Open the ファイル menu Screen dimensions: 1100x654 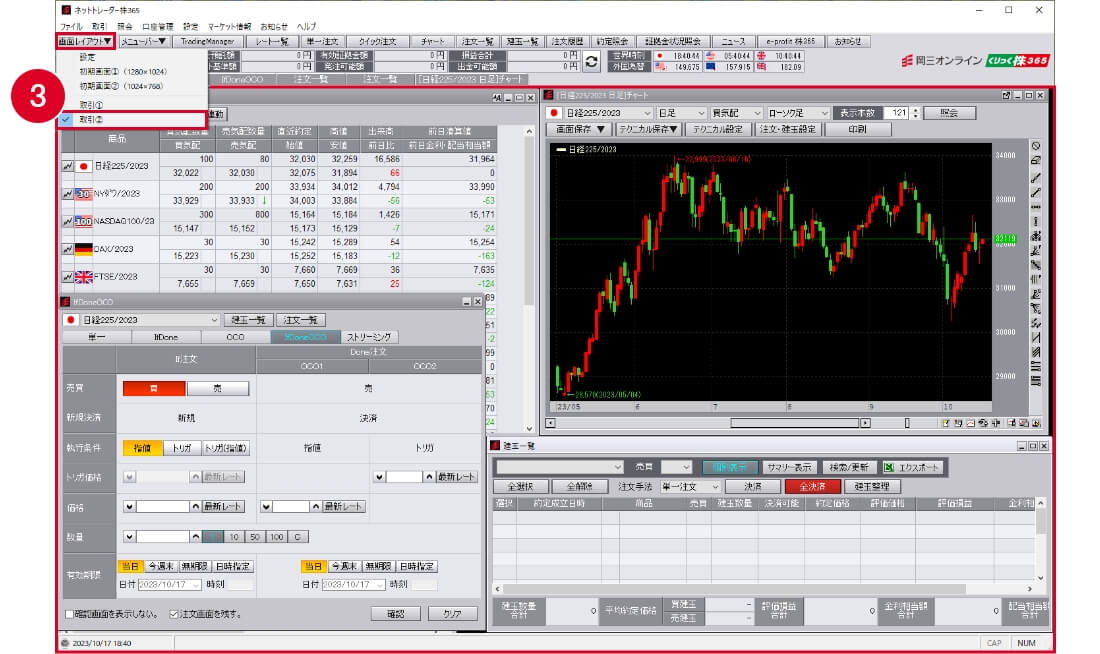click(71, 27)
